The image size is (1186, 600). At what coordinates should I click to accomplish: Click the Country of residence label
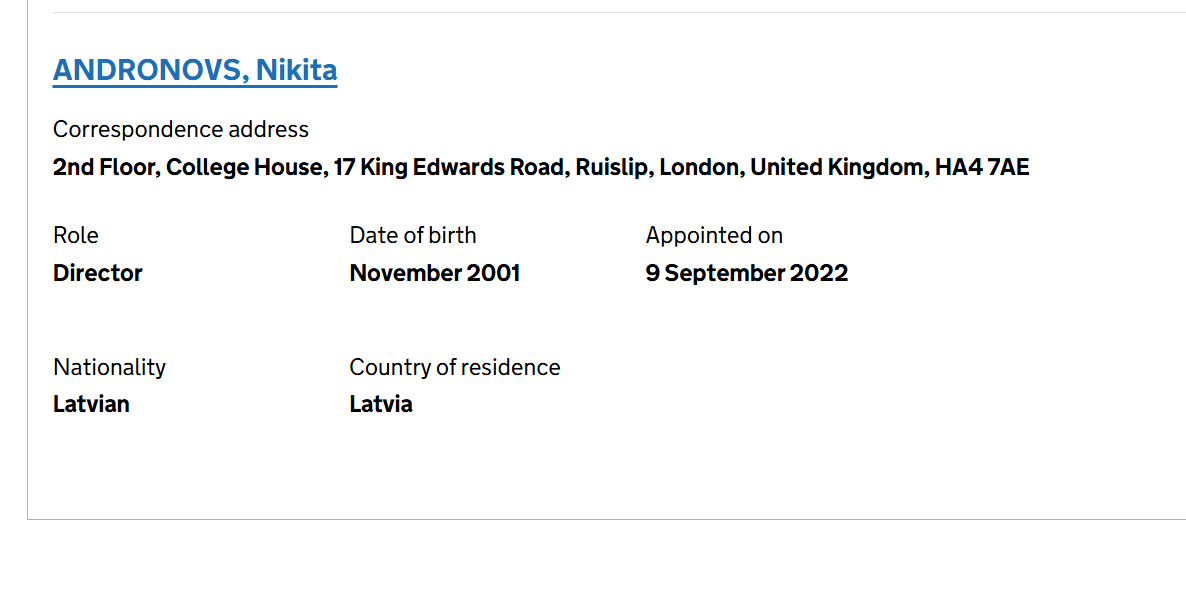click(x=455, y=367)
